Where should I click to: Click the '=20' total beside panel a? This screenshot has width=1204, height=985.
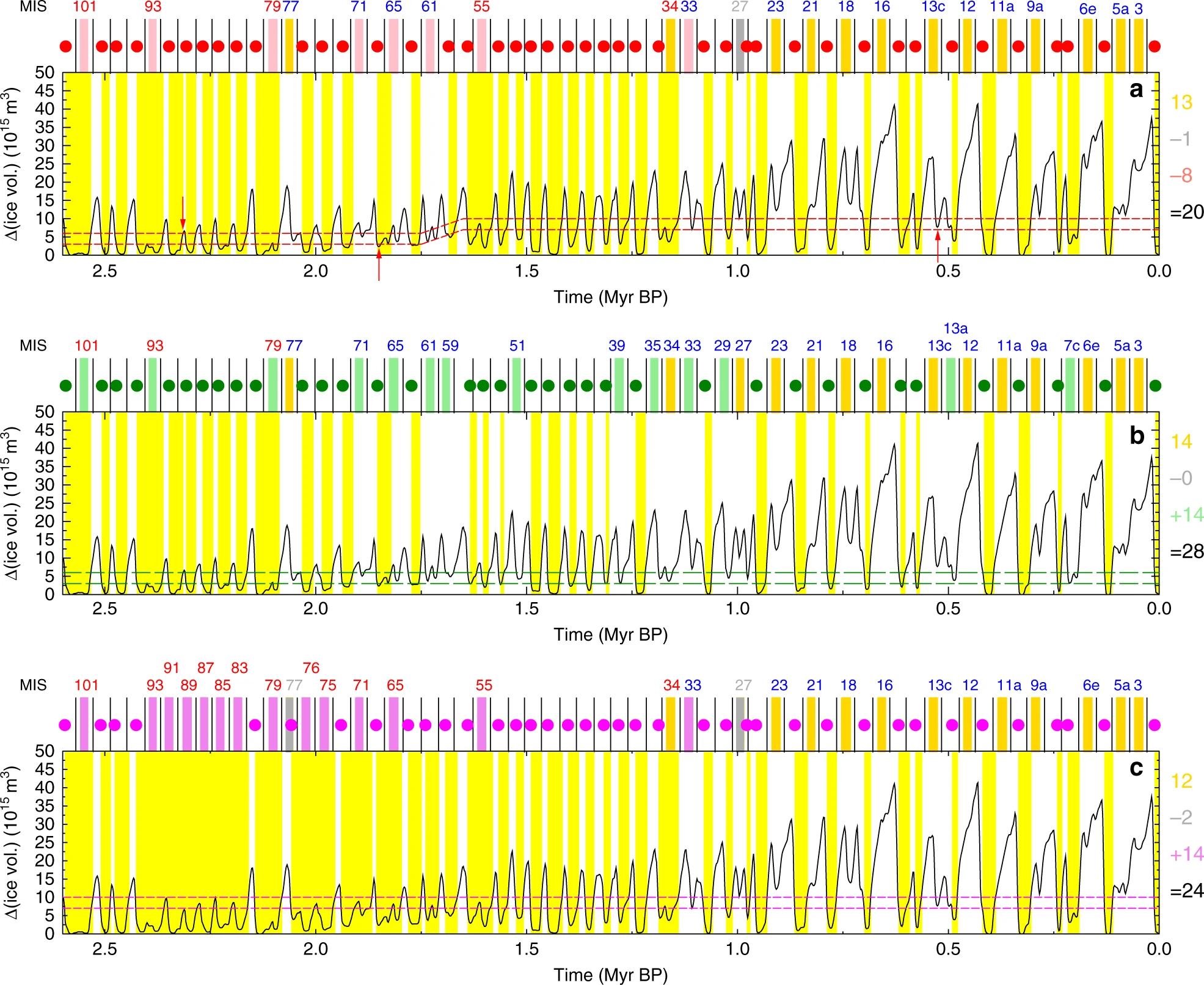[1186, 212]
